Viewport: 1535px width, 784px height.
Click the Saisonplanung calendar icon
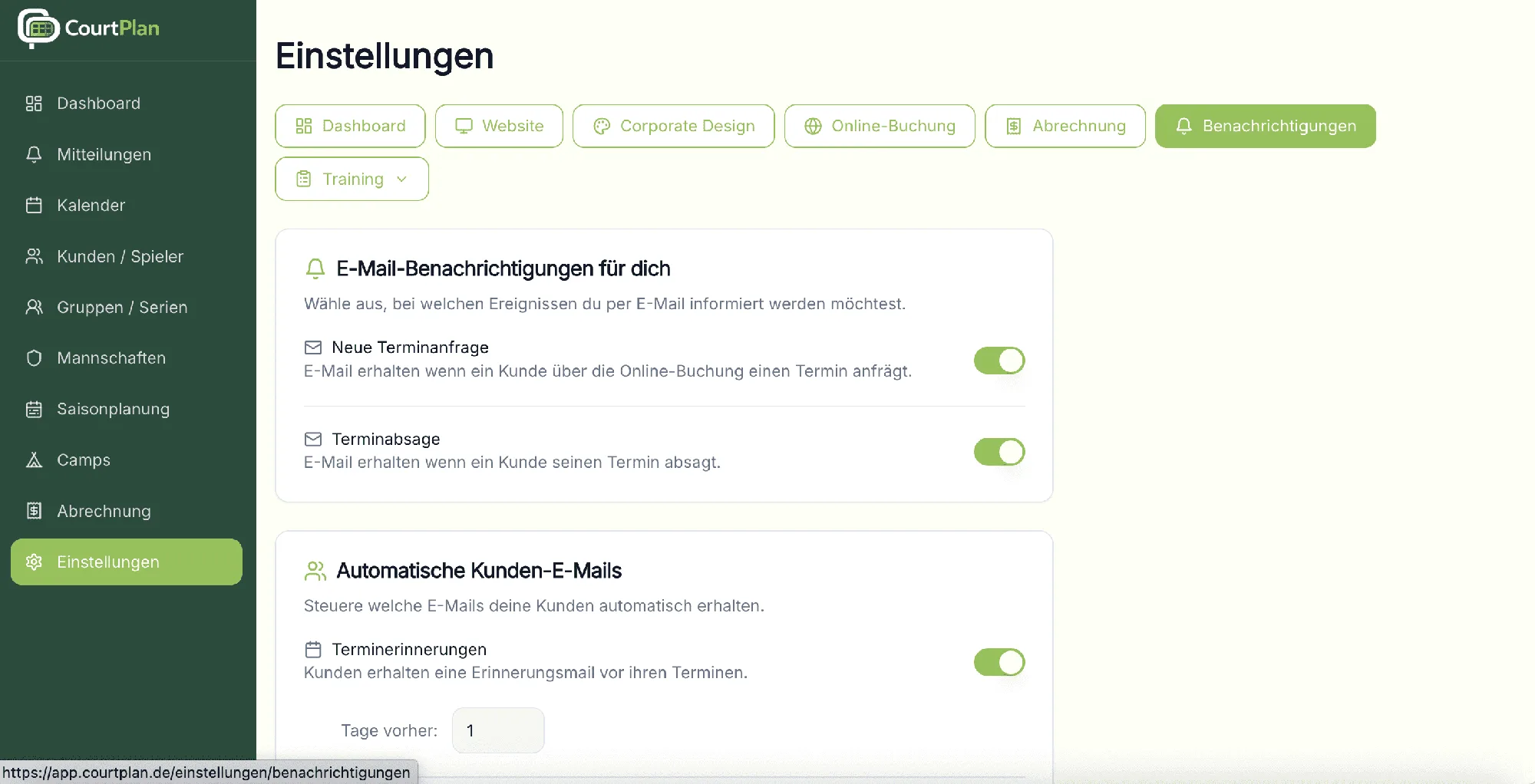(x=34, y=409)
